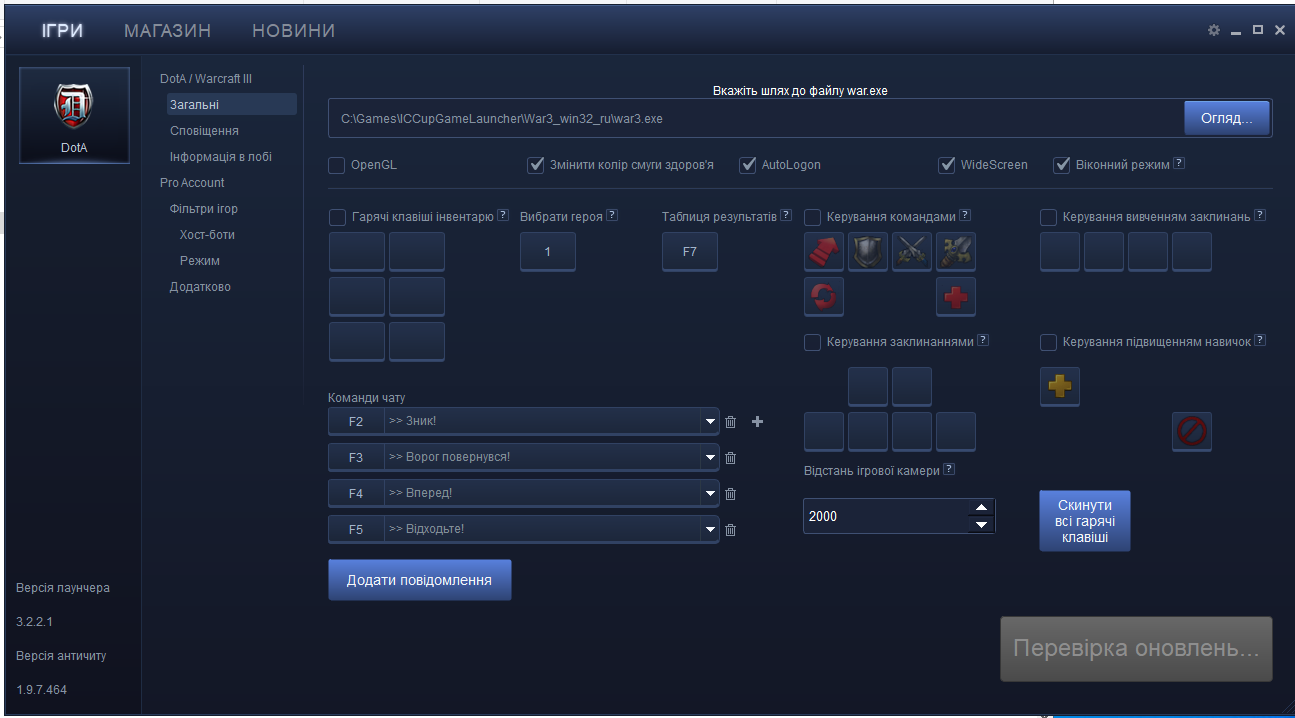Open 'Додатково' sidebar item
The width and height of the screenshot is (1295, 718).
(x=200, y=287)
